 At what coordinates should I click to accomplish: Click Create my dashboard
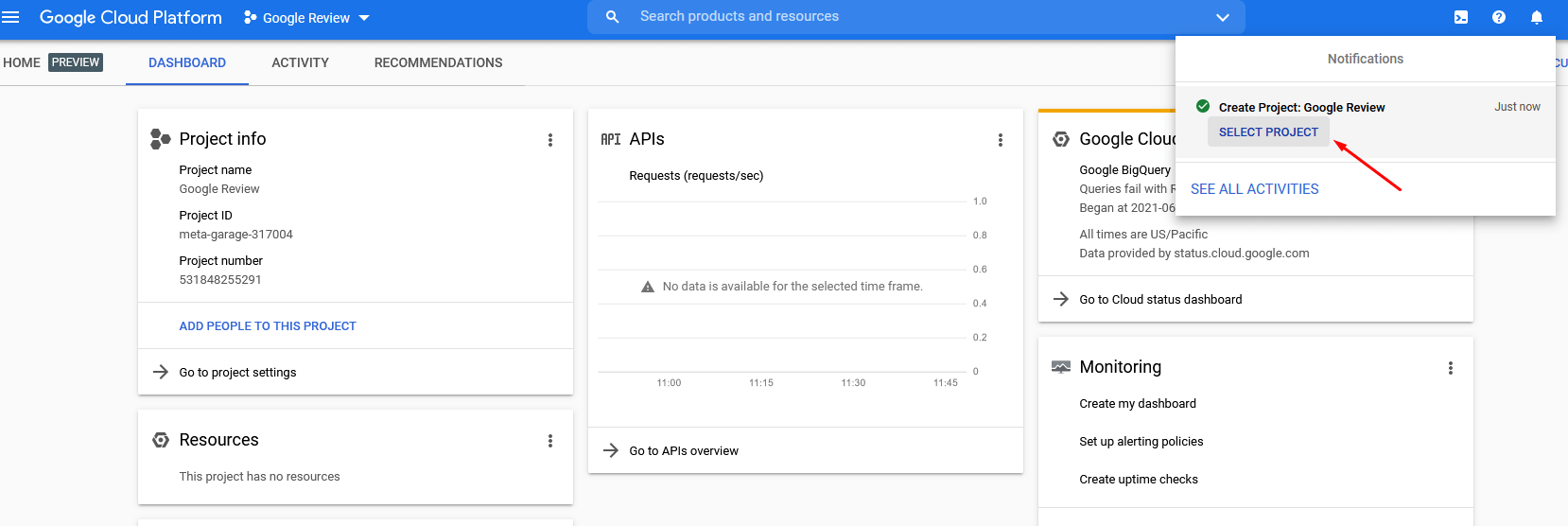1138,404
